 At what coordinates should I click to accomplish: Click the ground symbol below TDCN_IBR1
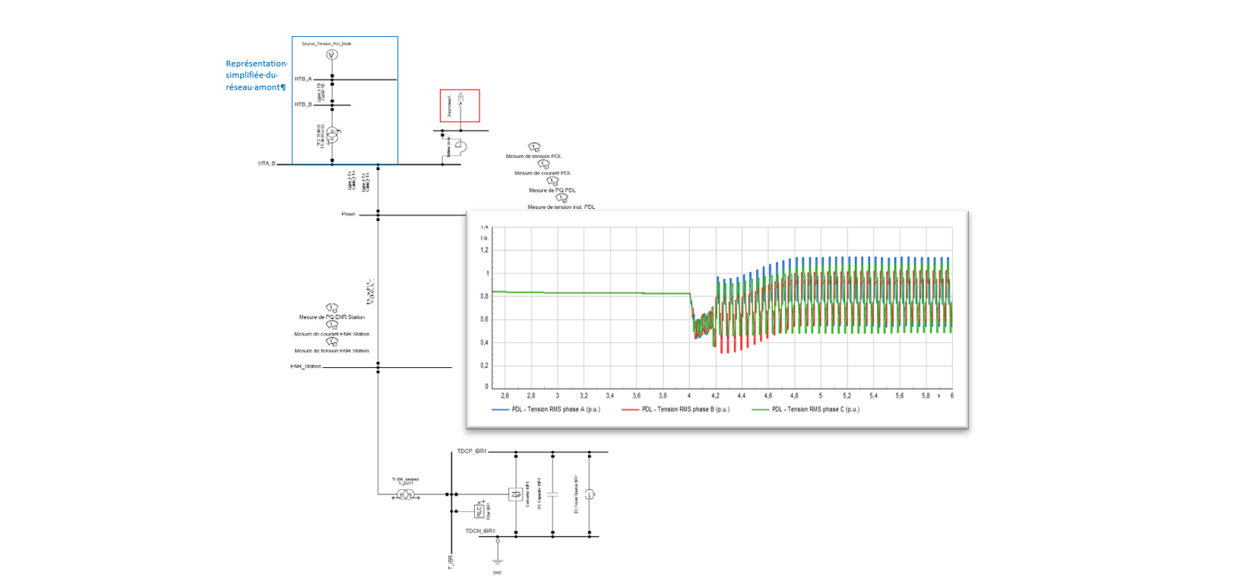pyautogui.click(x=497, y=559)
